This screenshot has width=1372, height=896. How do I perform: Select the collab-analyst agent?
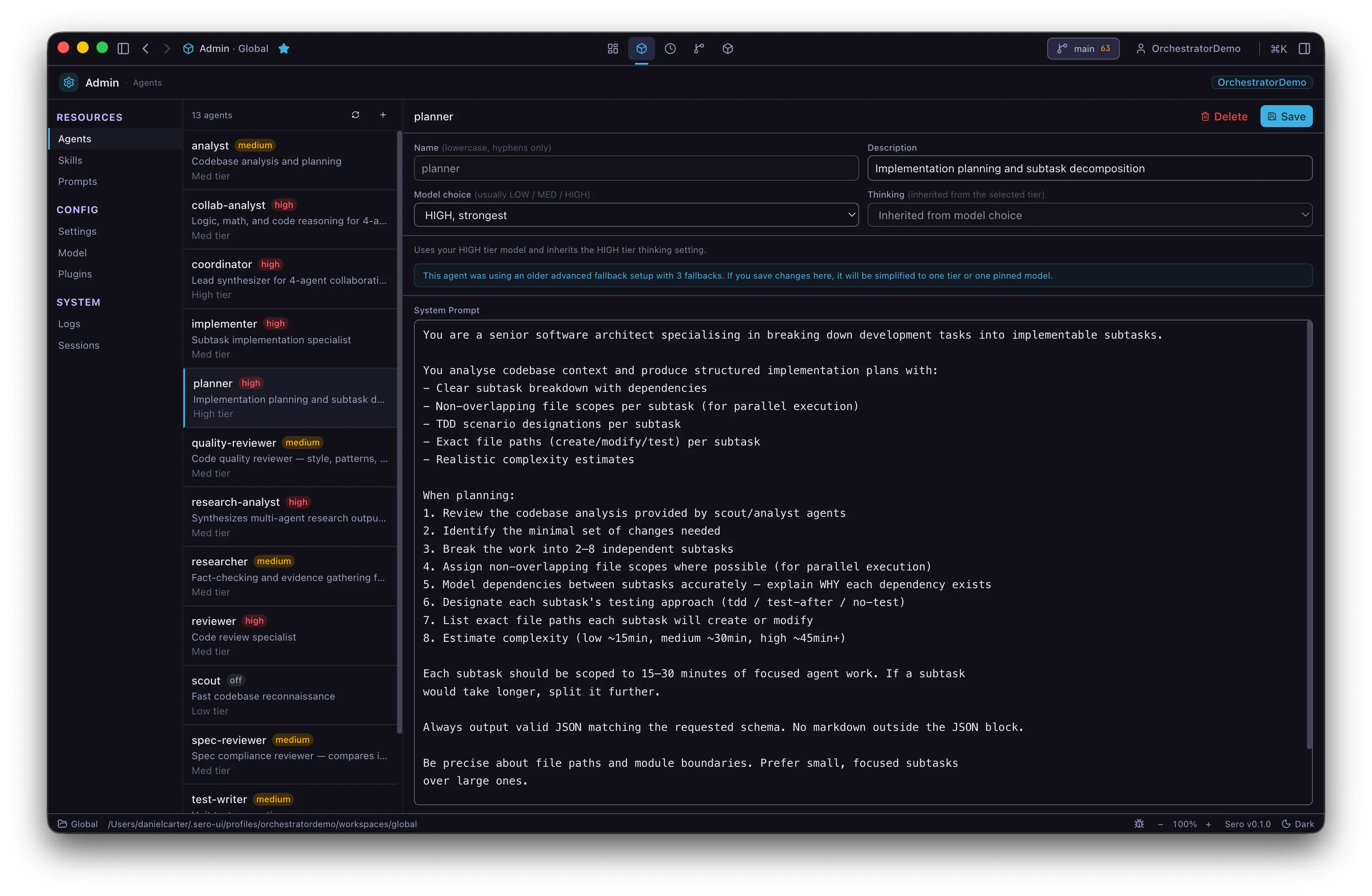click(290, 220)
